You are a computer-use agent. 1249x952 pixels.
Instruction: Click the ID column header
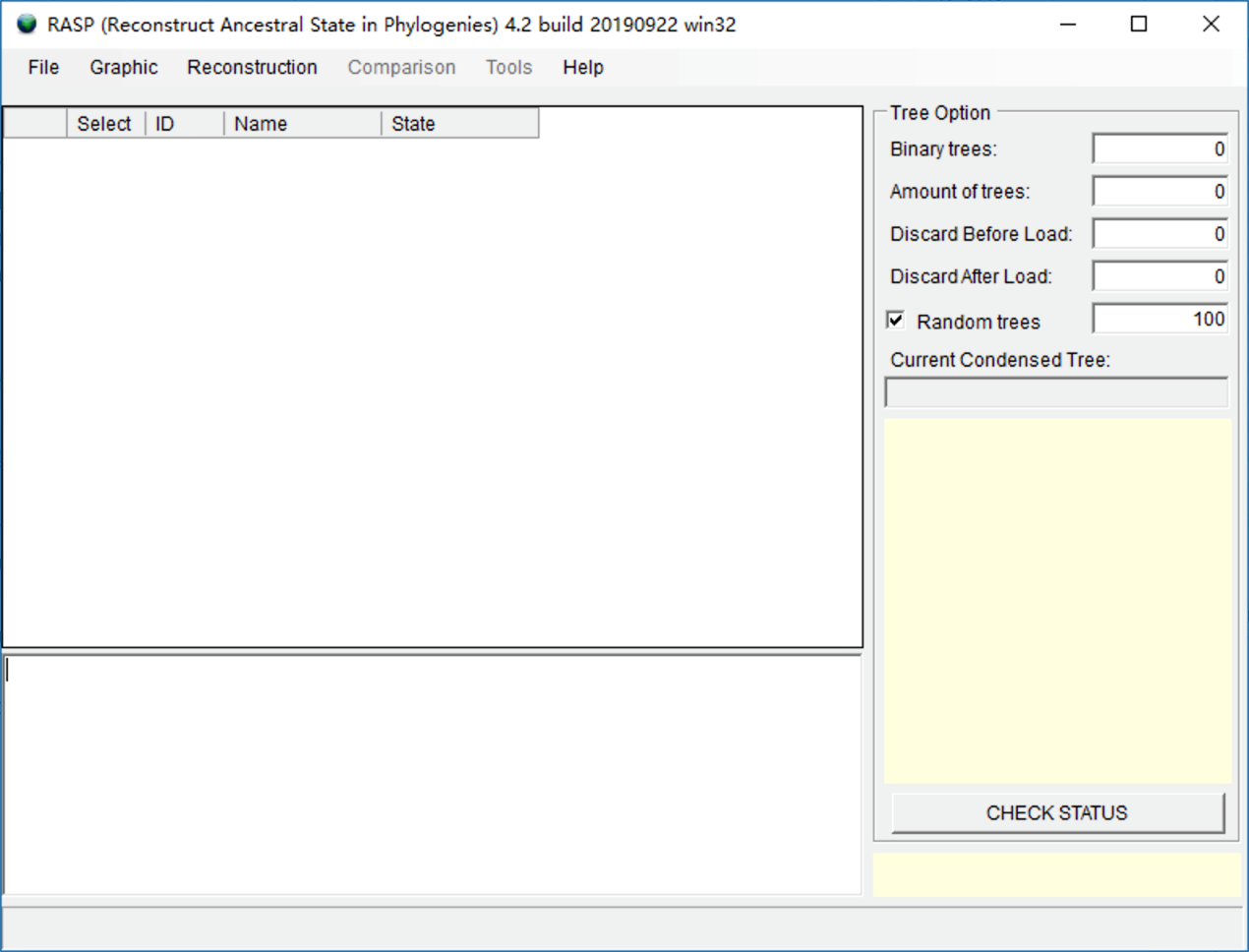tap(185, 123)
